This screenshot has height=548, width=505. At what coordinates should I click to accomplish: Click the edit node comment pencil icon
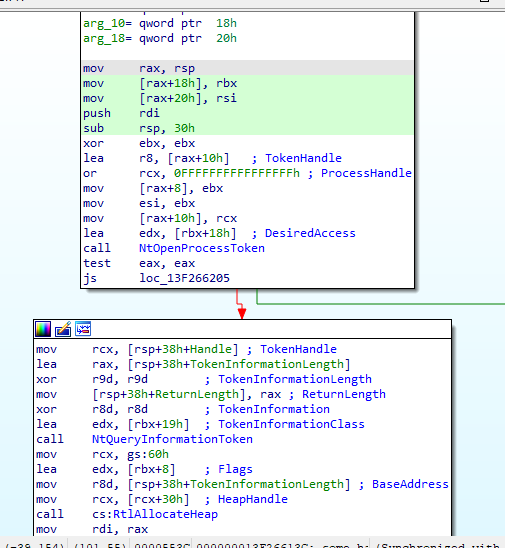tap(63, 329)
